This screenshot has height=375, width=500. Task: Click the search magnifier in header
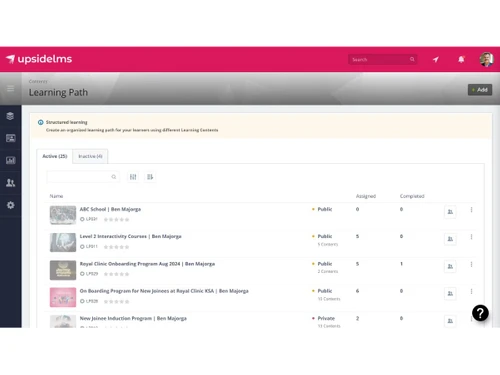[412, 59]
